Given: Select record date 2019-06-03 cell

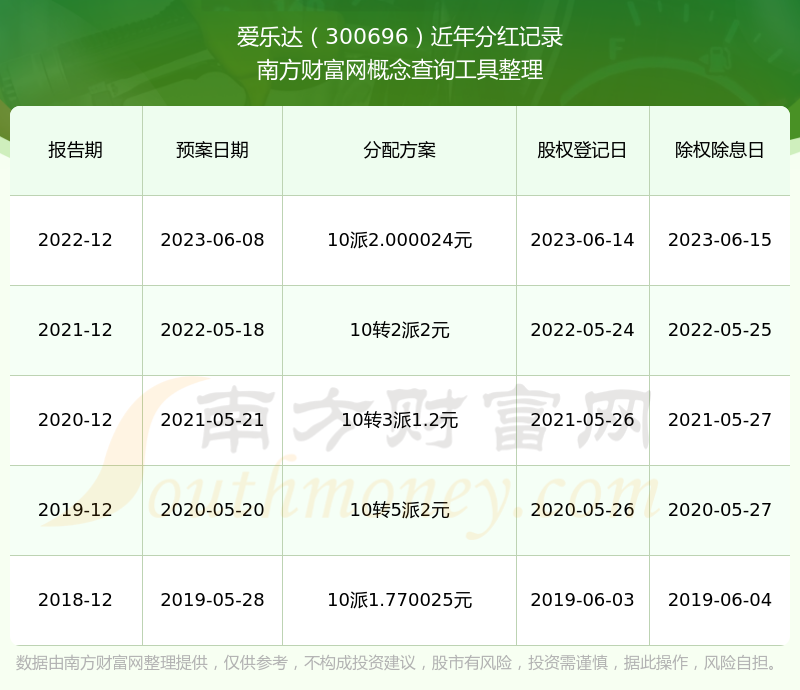Looking at the screenshot, I should tap(582, 600).
